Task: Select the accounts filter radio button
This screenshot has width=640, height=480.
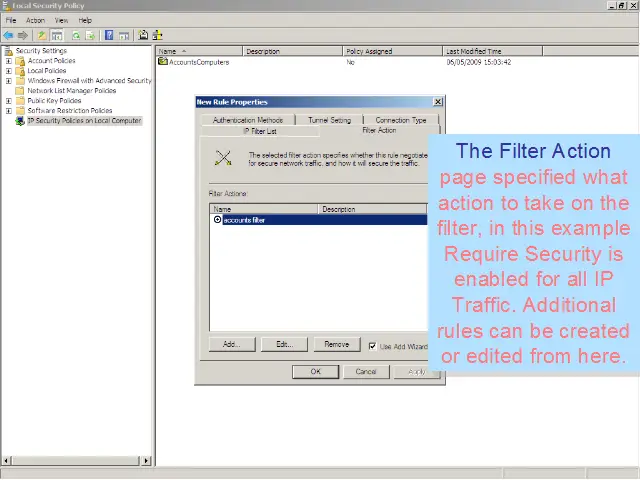Action: 217,220
